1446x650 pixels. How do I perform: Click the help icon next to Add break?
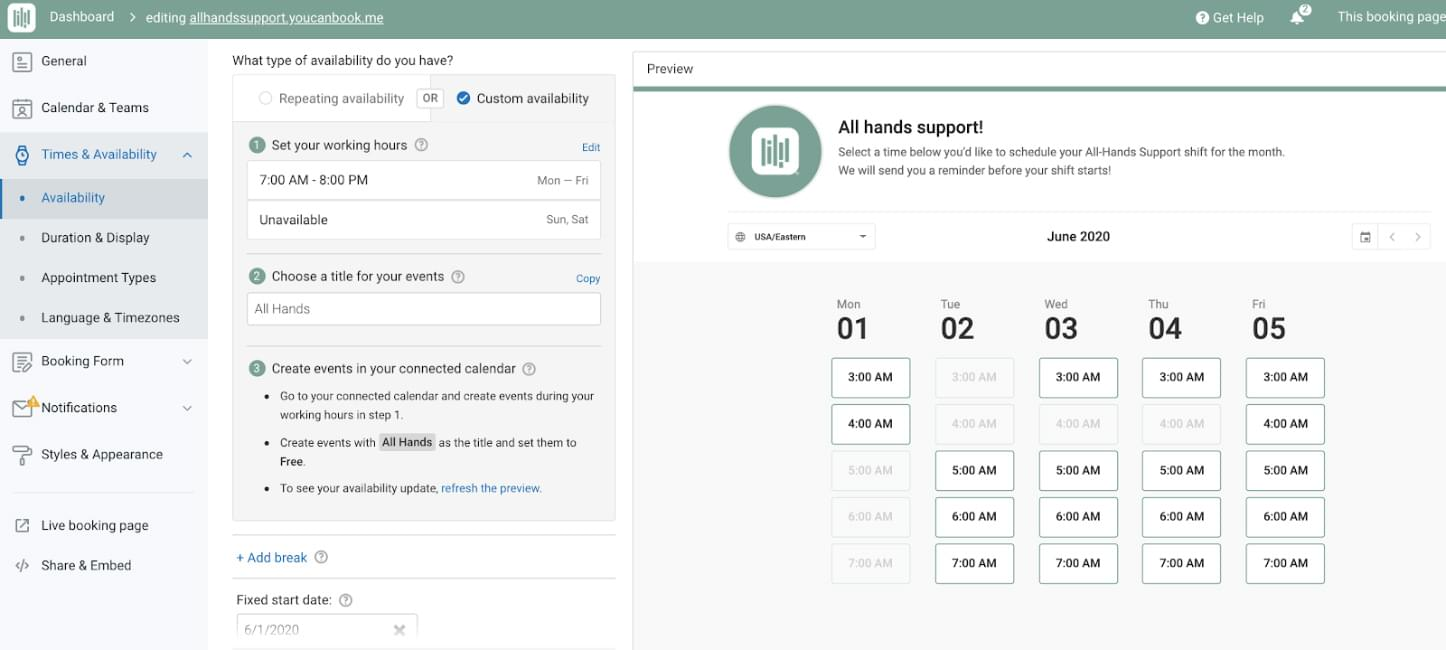coord(321,557)
